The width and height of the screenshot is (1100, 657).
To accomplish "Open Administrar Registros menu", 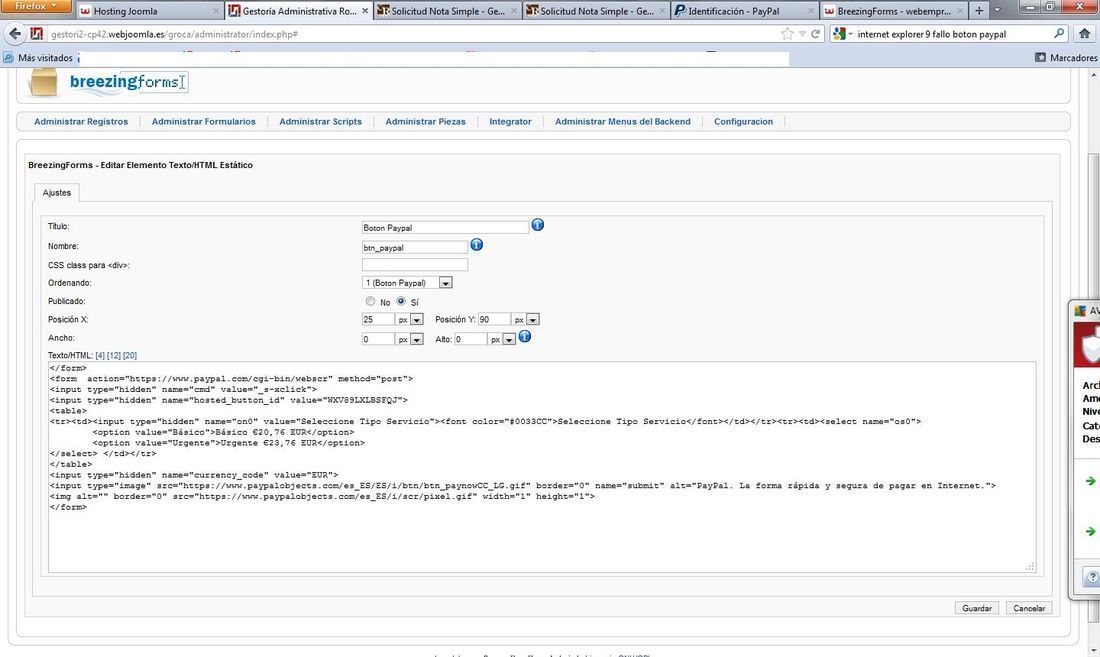I will (x=81, y=121).
